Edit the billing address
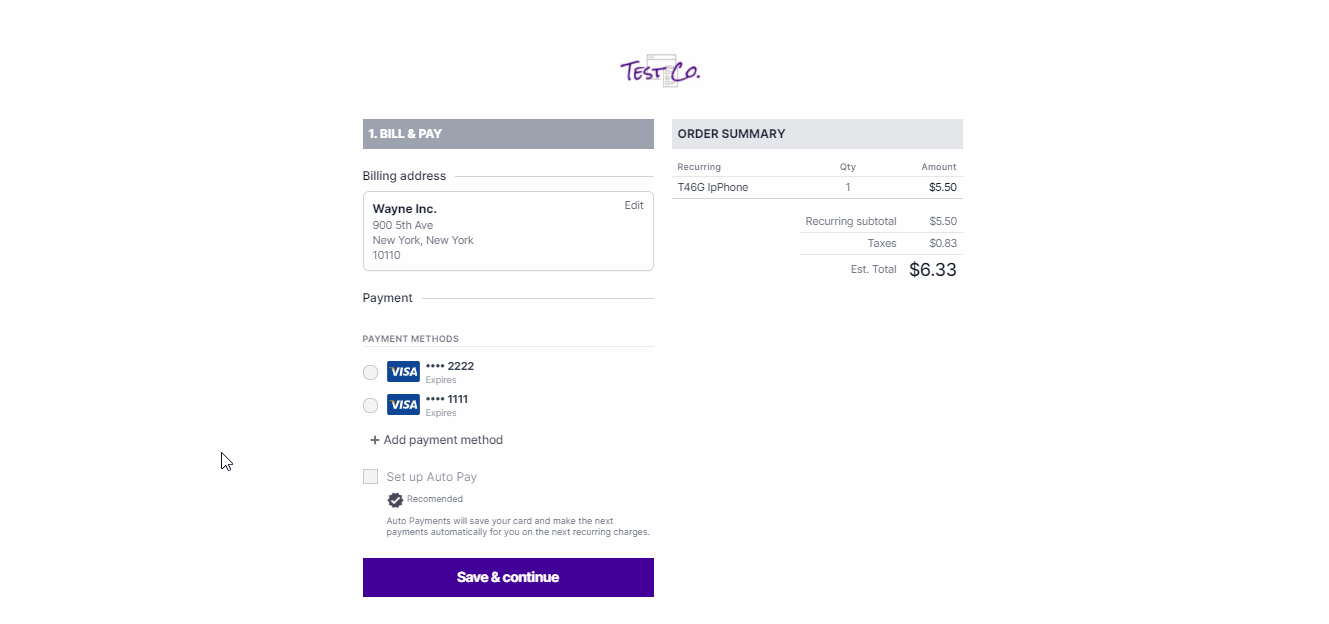This screenshot has height=624, width=1329. [x=634, y=205]
